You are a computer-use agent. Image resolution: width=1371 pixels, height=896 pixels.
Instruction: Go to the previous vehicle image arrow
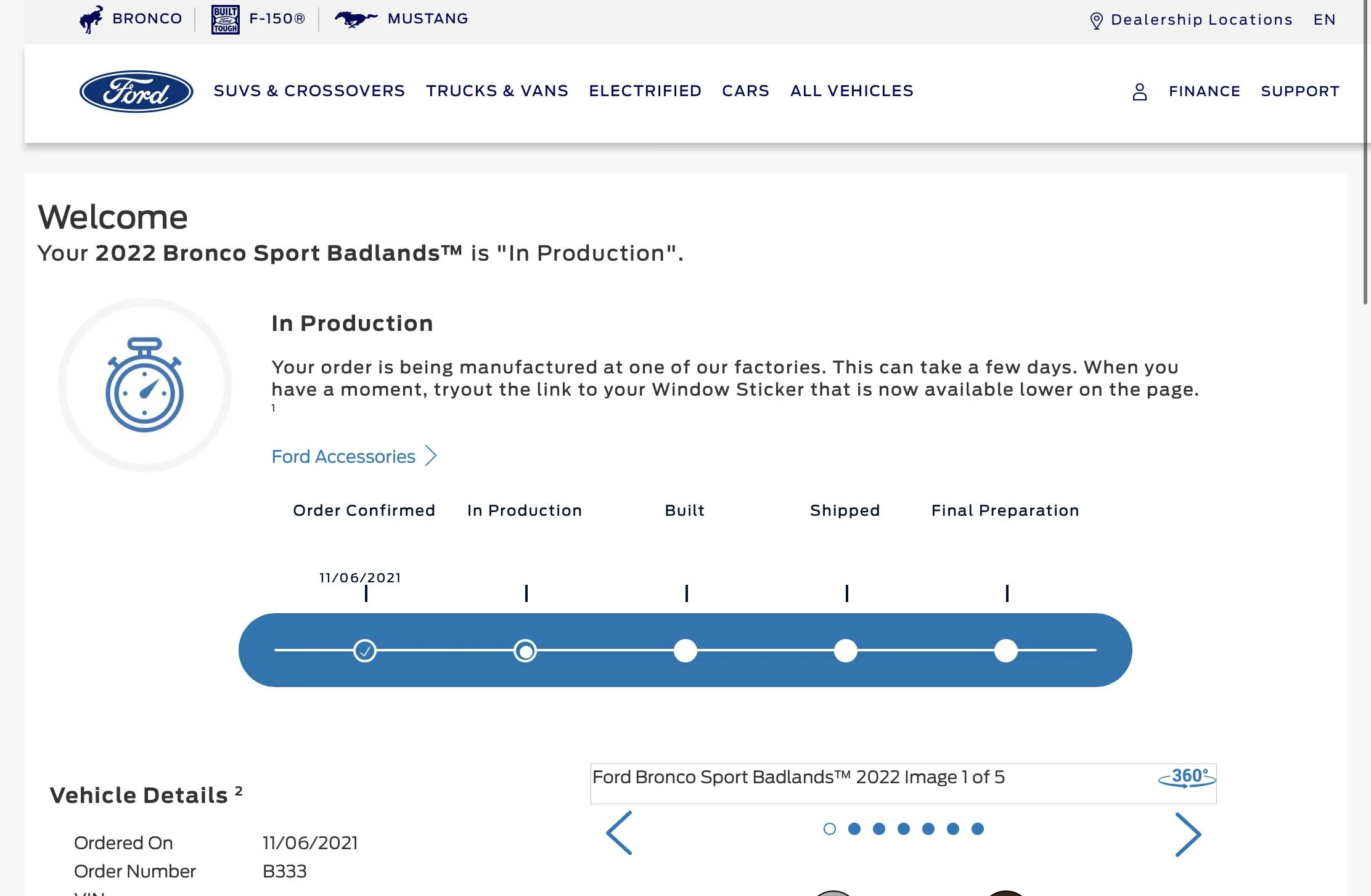click(619, 833)
